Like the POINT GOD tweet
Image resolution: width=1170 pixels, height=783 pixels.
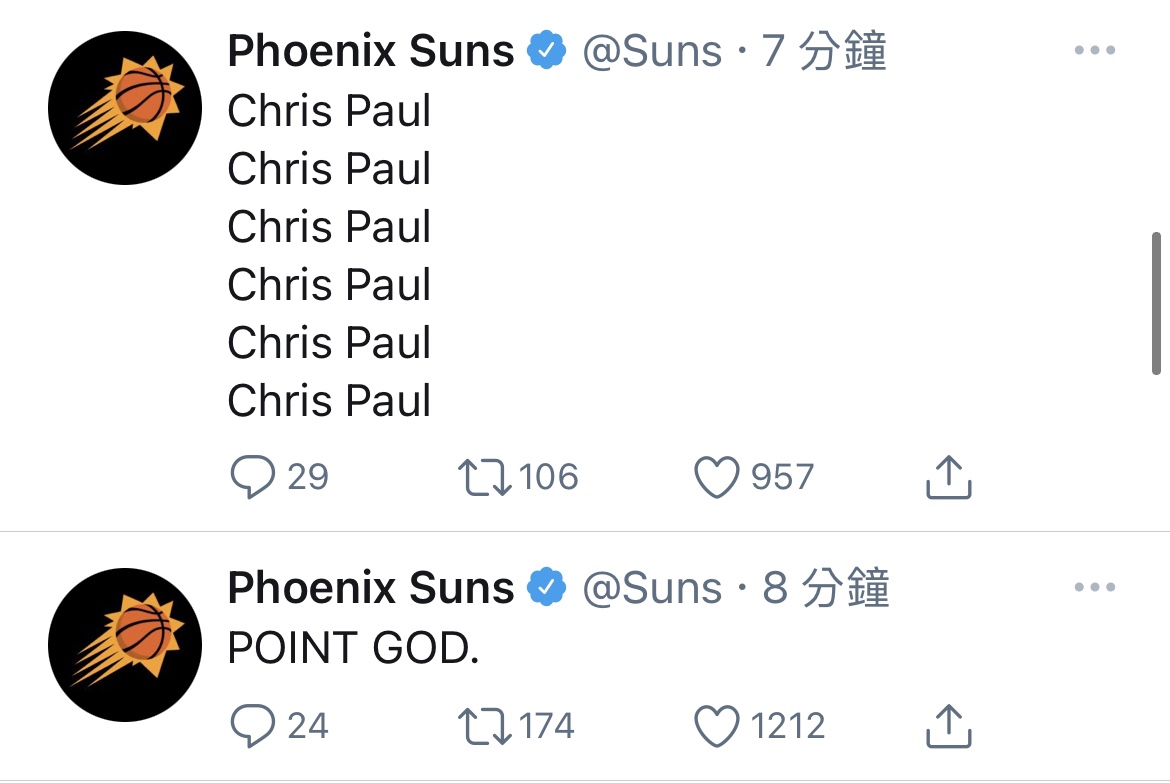[717, 725]
